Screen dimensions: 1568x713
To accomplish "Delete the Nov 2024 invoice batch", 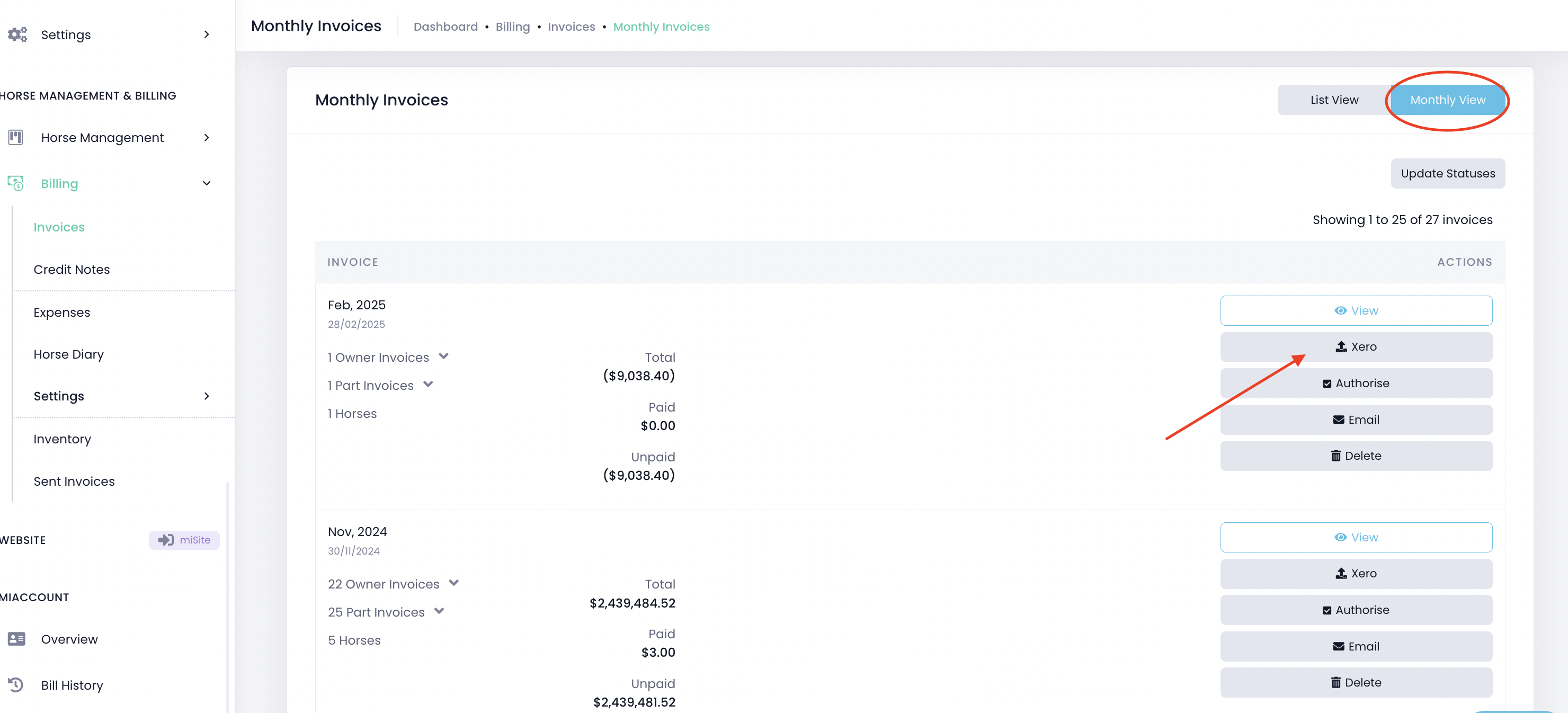I will (1356, 683).
